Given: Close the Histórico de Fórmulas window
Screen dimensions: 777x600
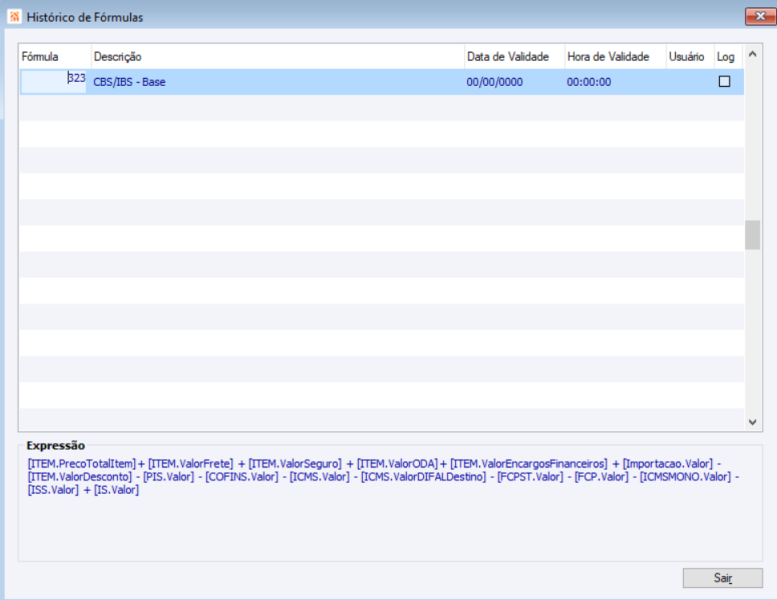Looking at the screenshot, I should point(760,16).
